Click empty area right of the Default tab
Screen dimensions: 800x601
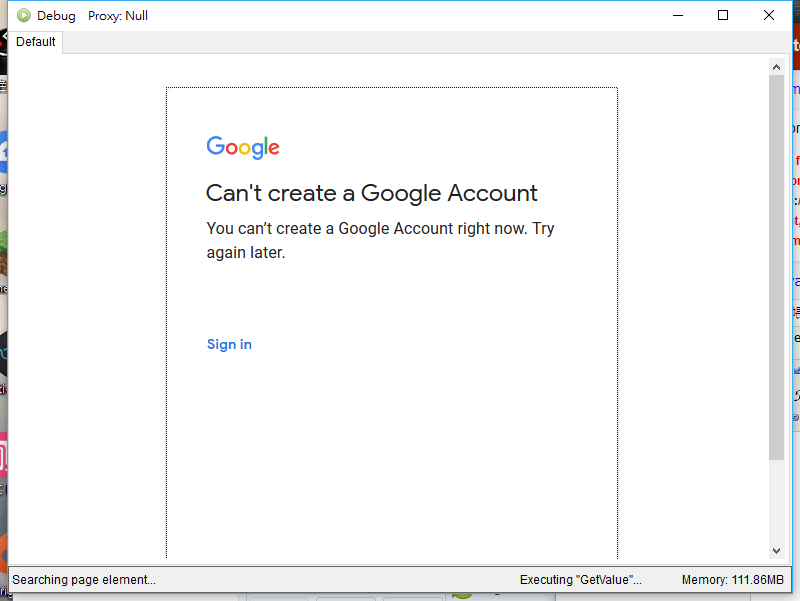[400, 42]
